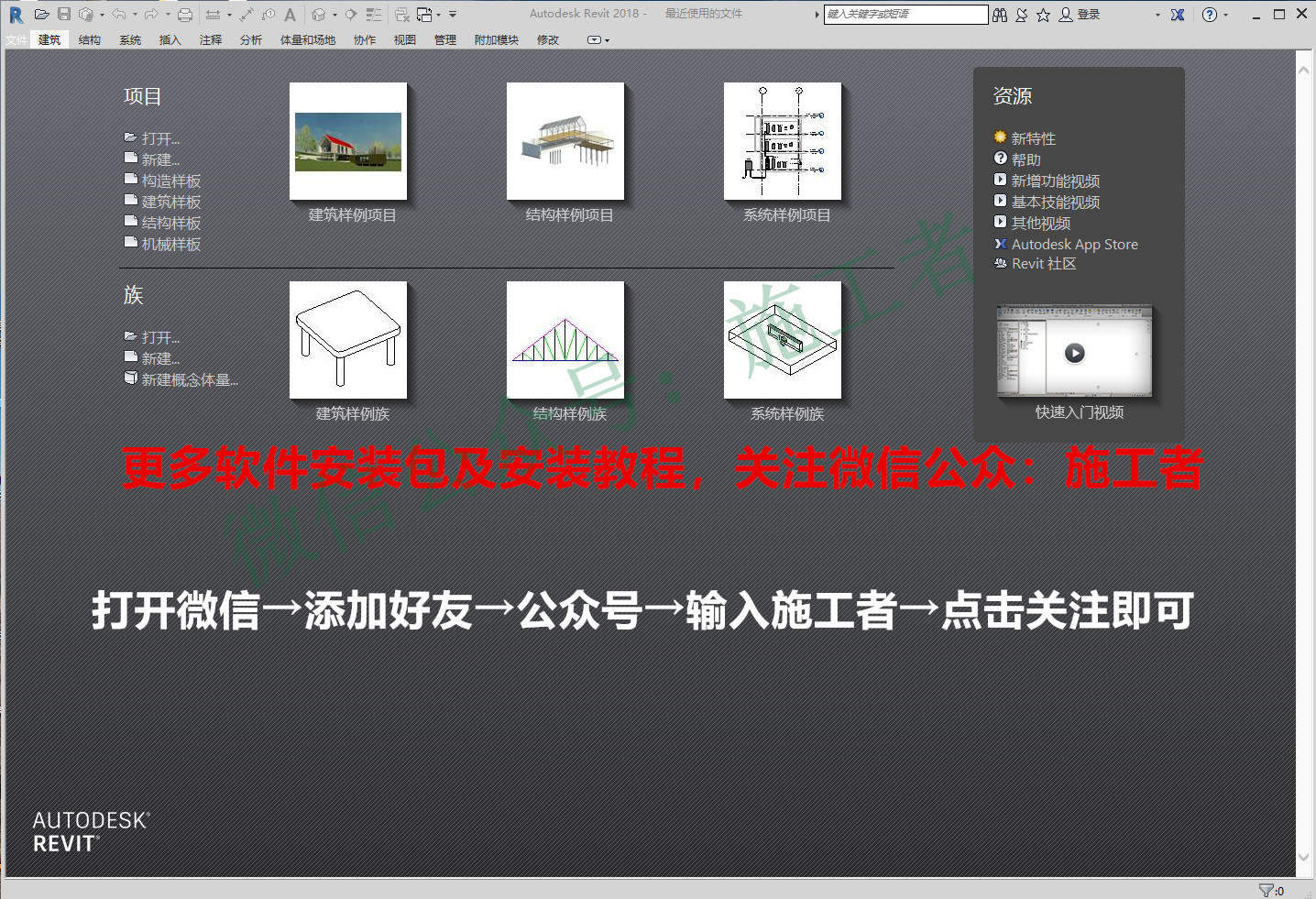The height and width of the screenshot is (899, 1316).
Task: Open the 建筑样例族 table thumbnail
Action: click(348, 340)
